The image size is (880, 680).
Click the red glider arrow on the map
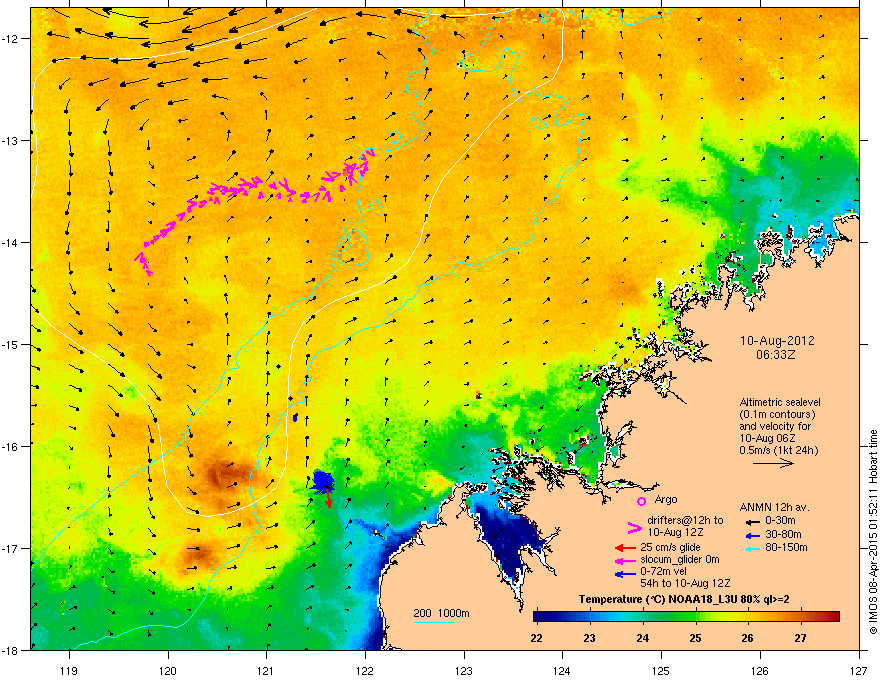[328, 497]
